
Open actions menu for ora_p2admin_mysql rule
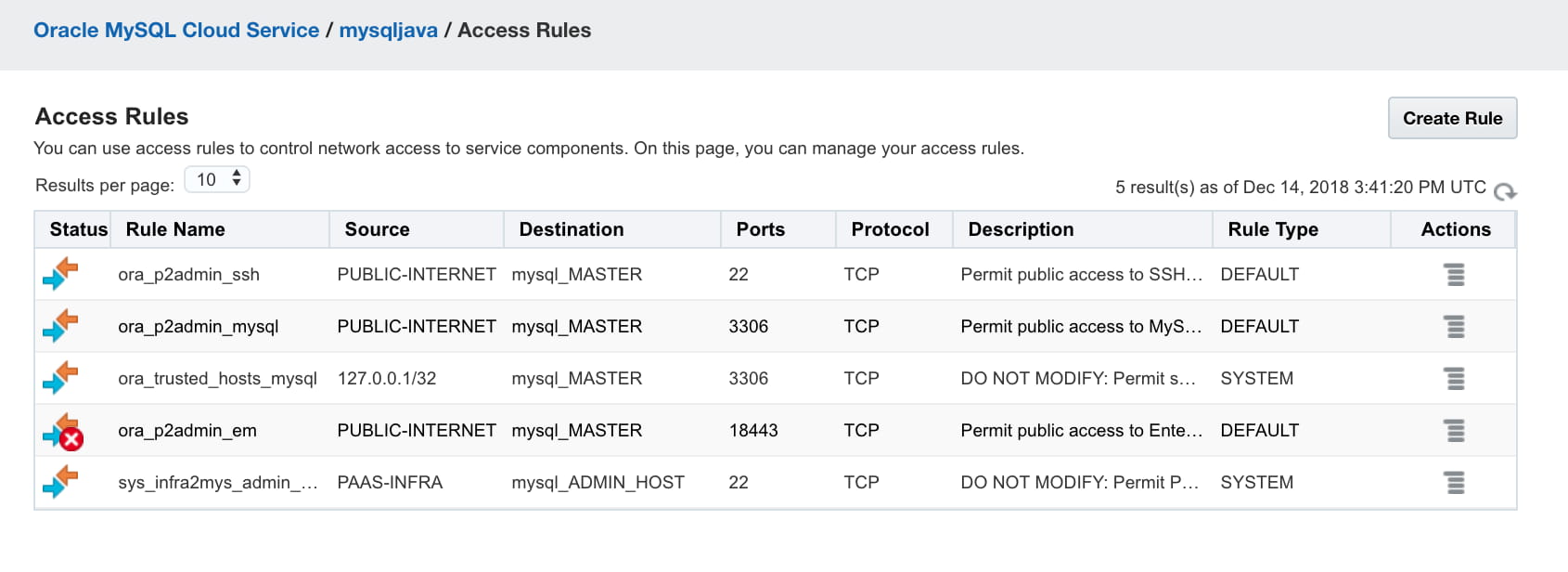(x=1455, y=327)
